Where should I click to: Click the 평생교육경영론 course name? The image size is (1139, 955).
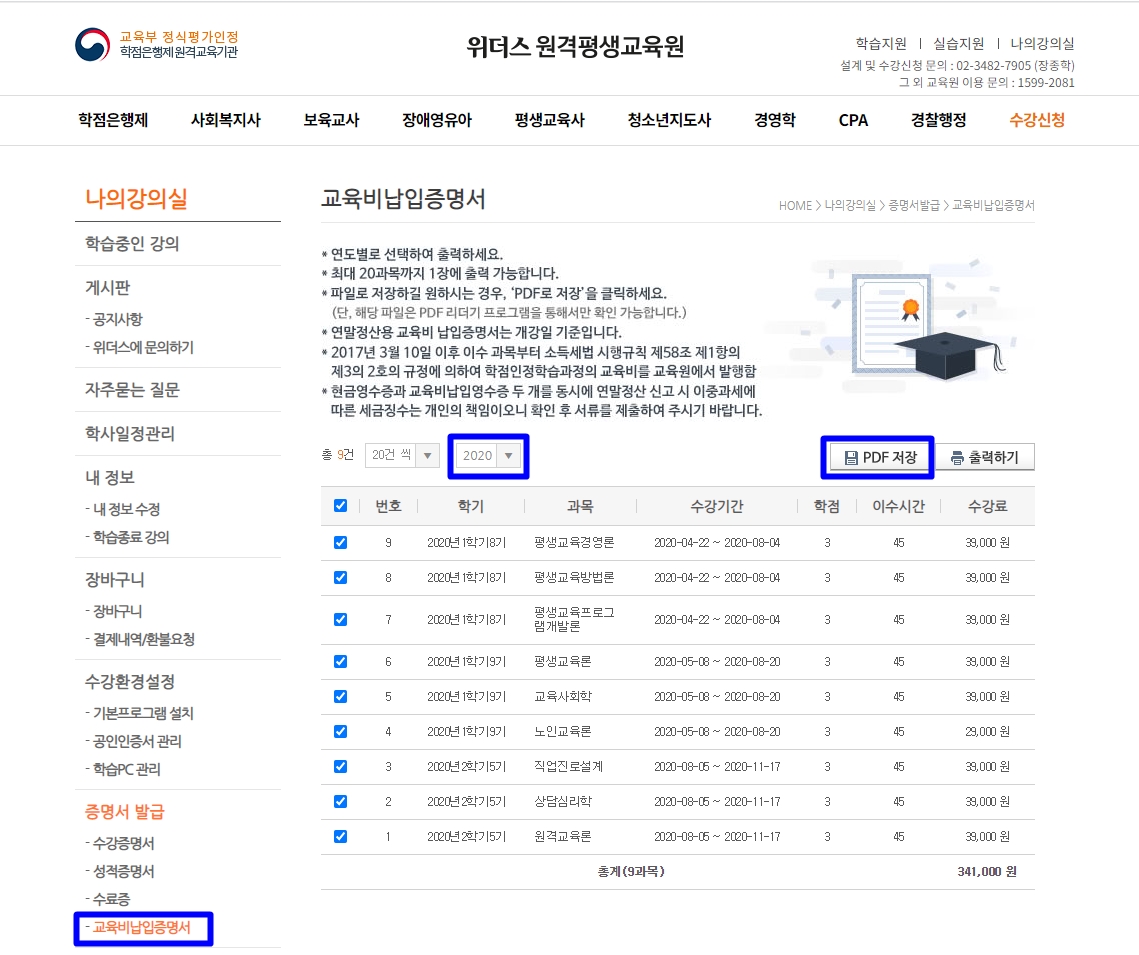574,542
